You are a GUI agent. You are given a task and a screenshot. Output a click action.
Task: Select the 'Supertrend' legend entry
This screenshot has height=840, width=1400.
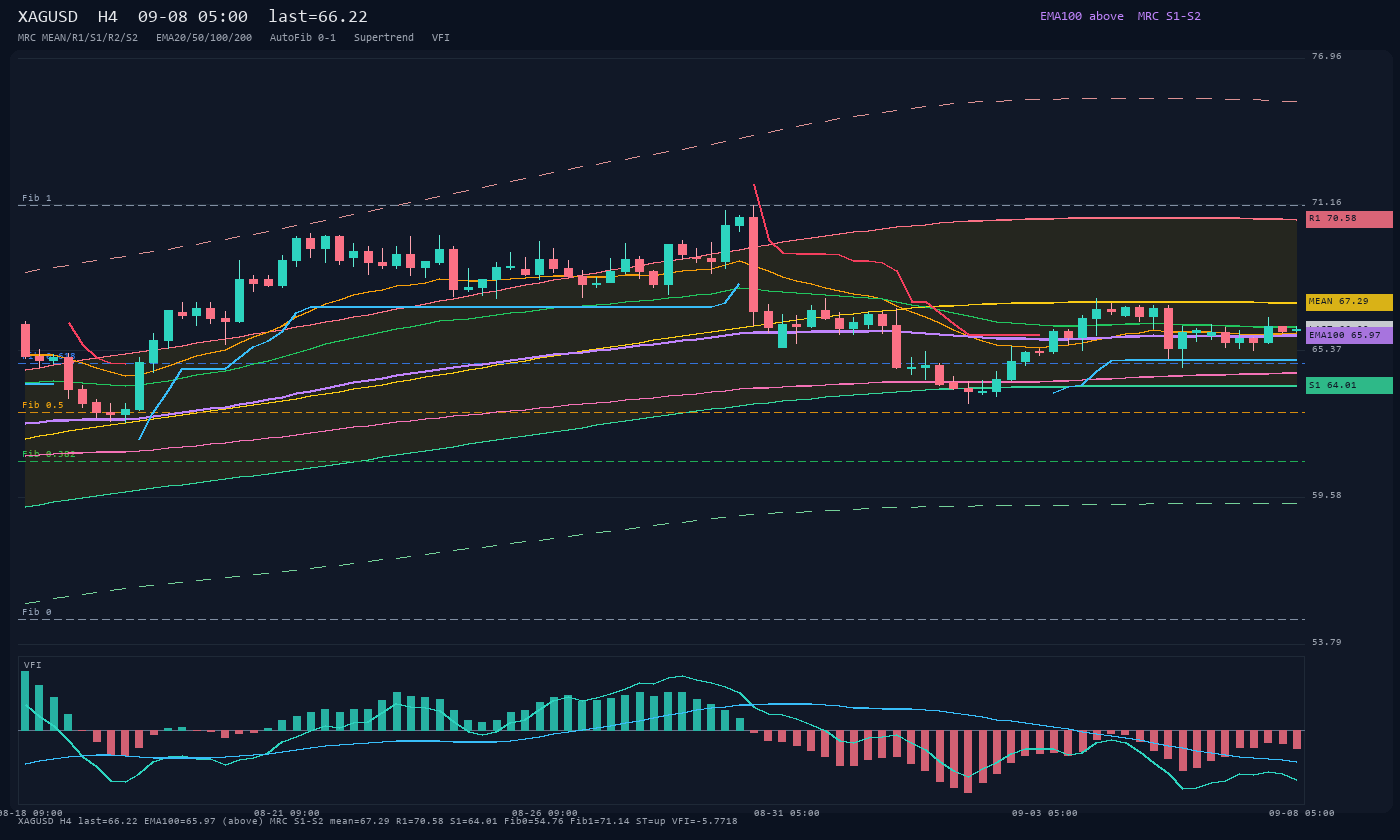384,38
